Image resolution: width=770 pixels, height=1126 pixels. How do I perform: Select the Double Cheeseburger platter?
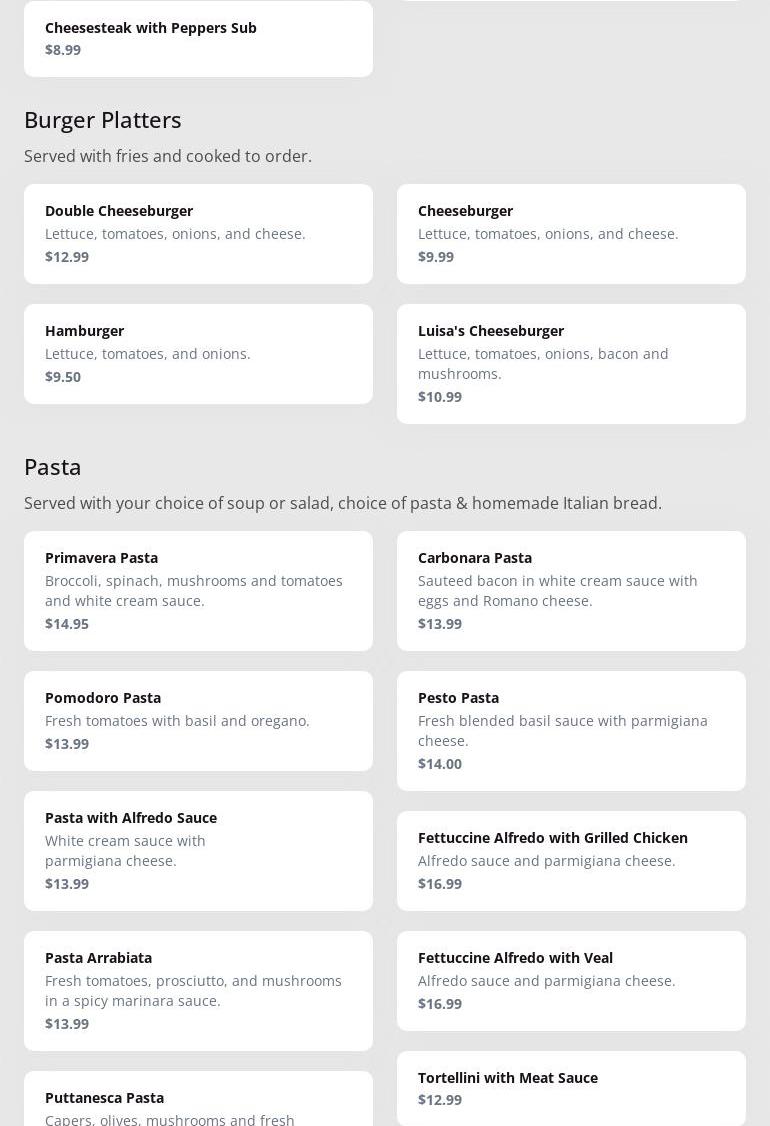198,233
